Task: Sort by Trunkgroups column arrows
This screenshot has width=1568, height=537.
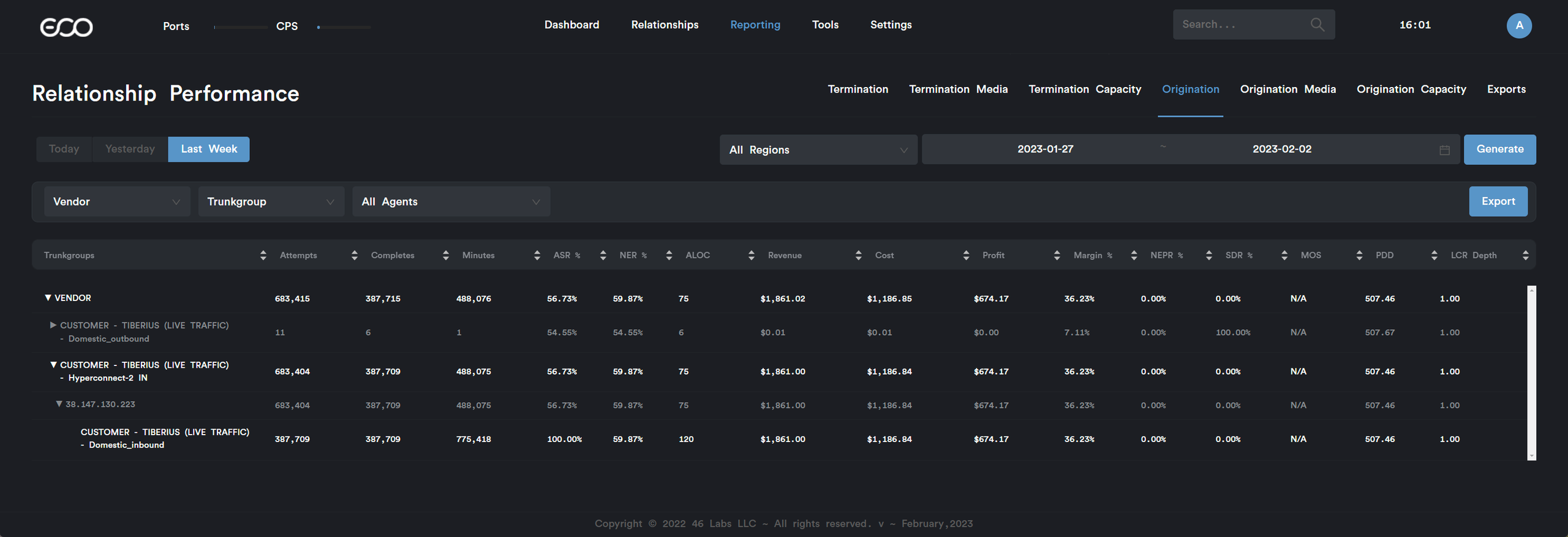Action: pos(263,255)
